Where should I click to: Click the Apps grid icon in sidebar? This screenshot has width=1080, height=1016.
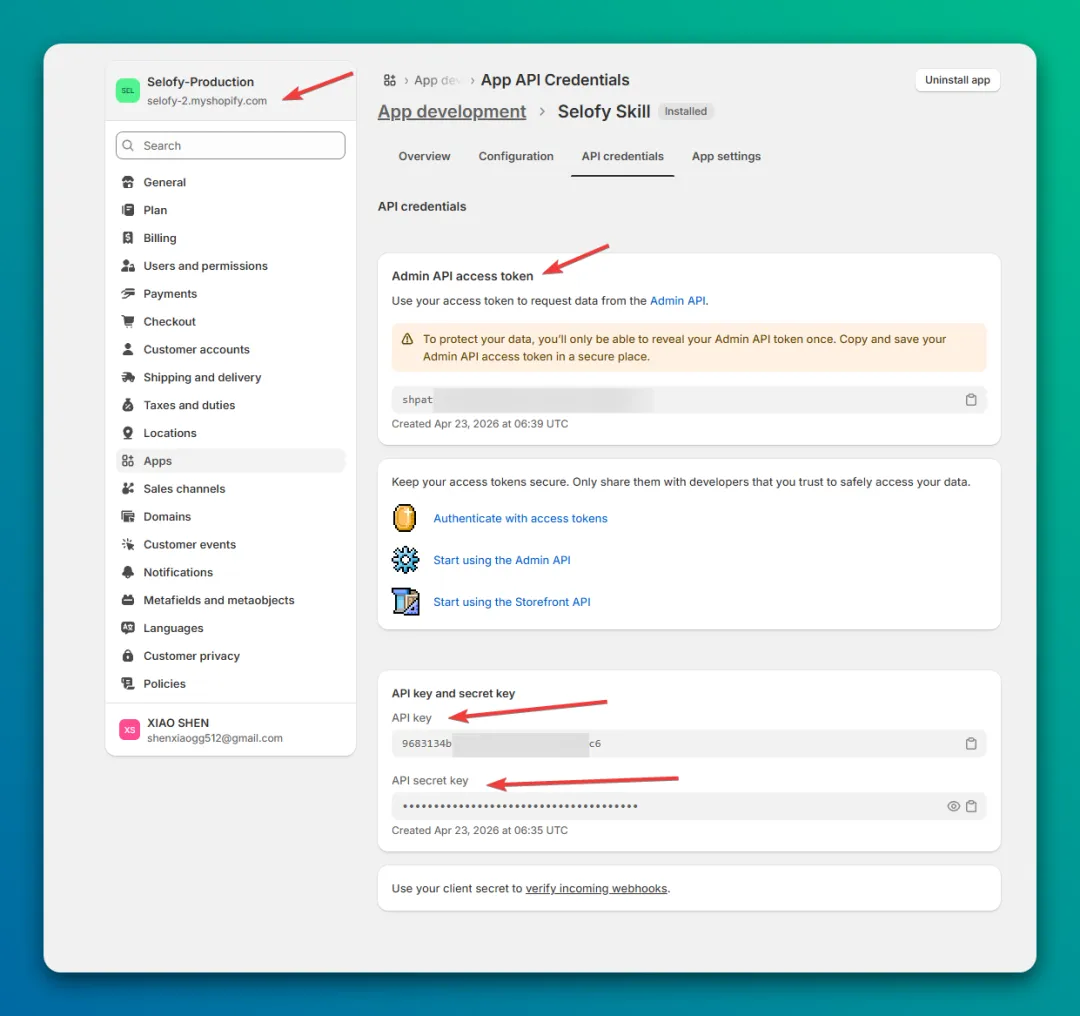[127, 461]
